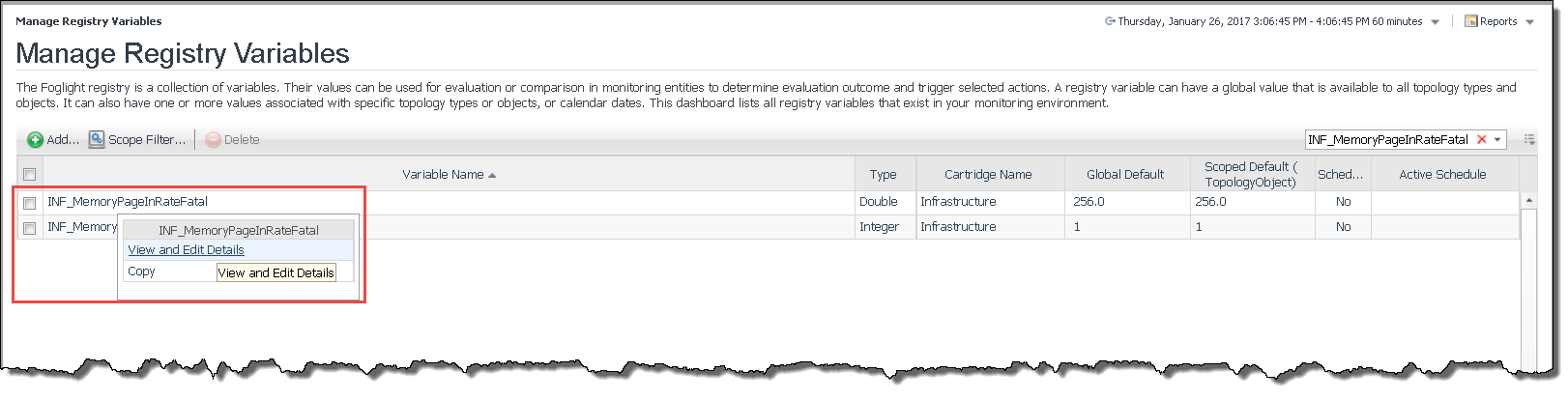Select the second row's checkbox
Image resolution: width=1568 pixels, height=400 pixels.
point(29,228)
